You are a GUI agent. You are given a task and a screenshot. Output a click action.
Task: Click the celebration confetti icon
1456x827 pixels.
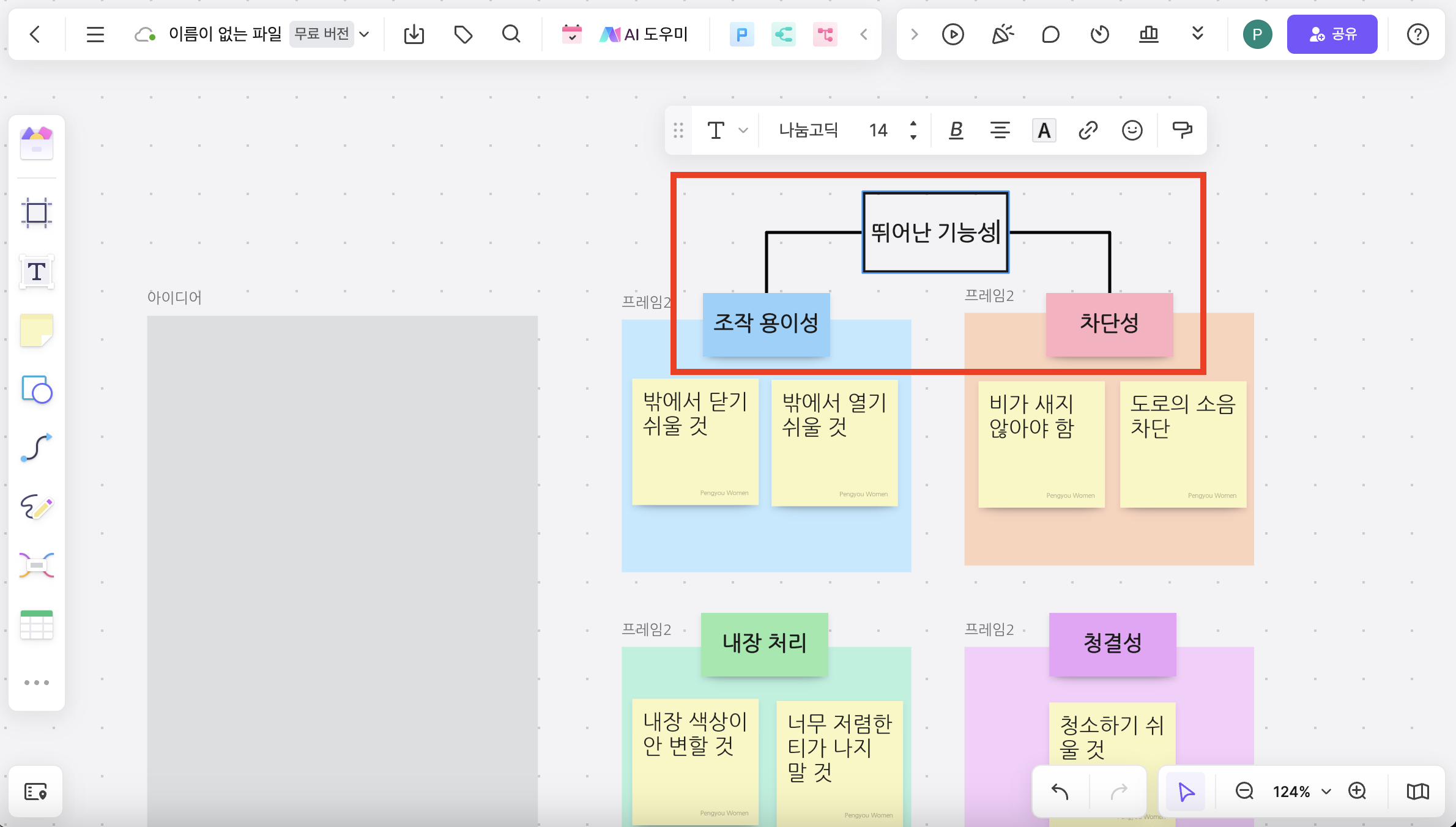coord(1002,34)
